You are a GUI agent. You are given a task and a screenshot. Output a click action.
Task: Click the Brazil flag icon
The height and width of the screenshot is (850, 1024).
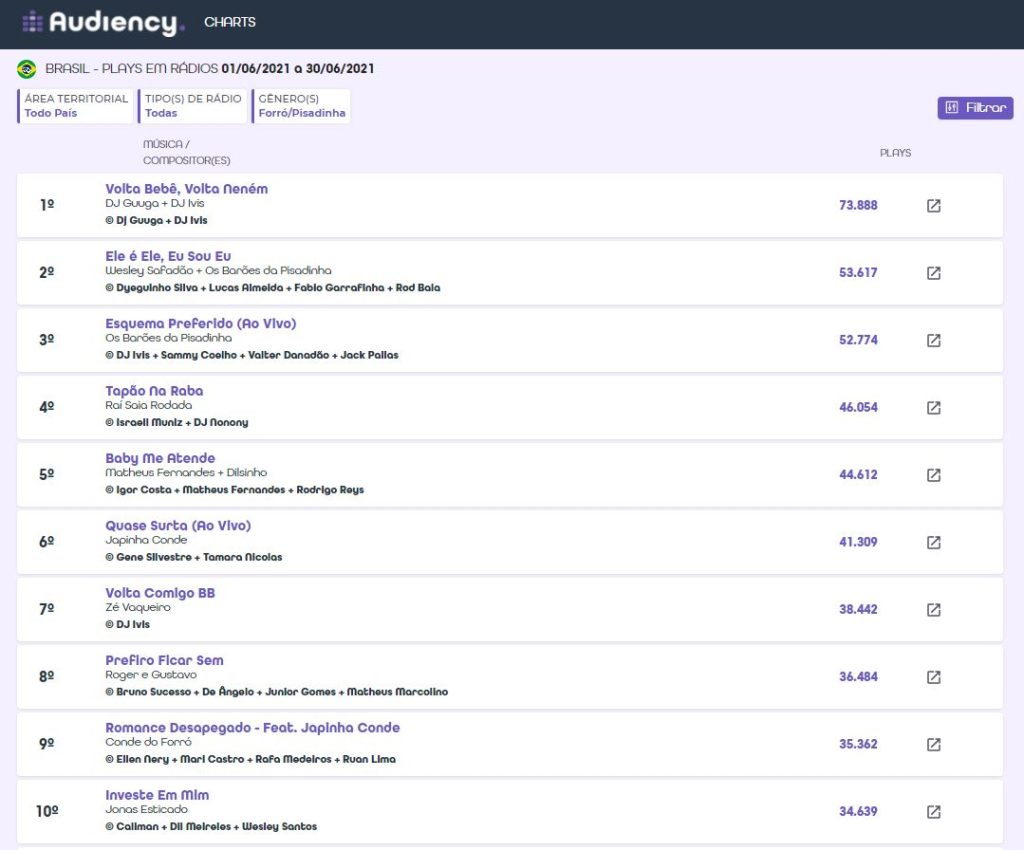[27, 69]
